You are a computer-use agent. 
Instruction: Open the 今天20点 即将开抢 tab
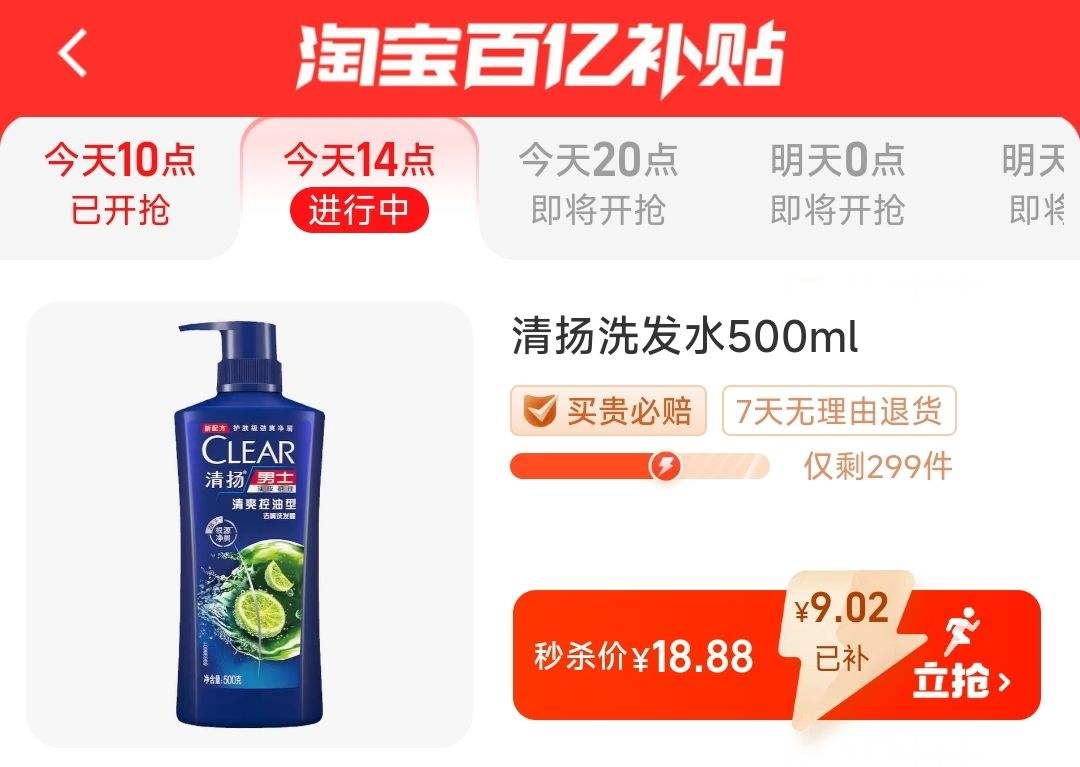click(x=598, y=185)
